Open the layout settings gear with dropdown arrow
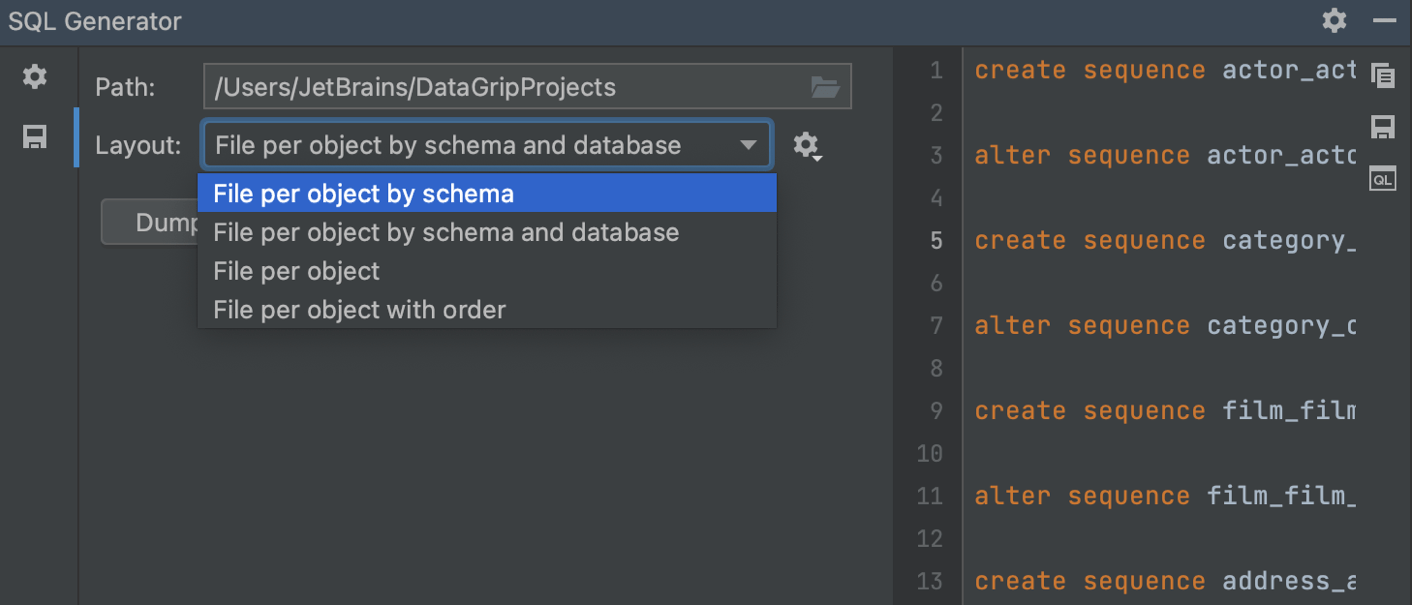1412x605 pixels. pyautogui.click(x=806, y=145)
